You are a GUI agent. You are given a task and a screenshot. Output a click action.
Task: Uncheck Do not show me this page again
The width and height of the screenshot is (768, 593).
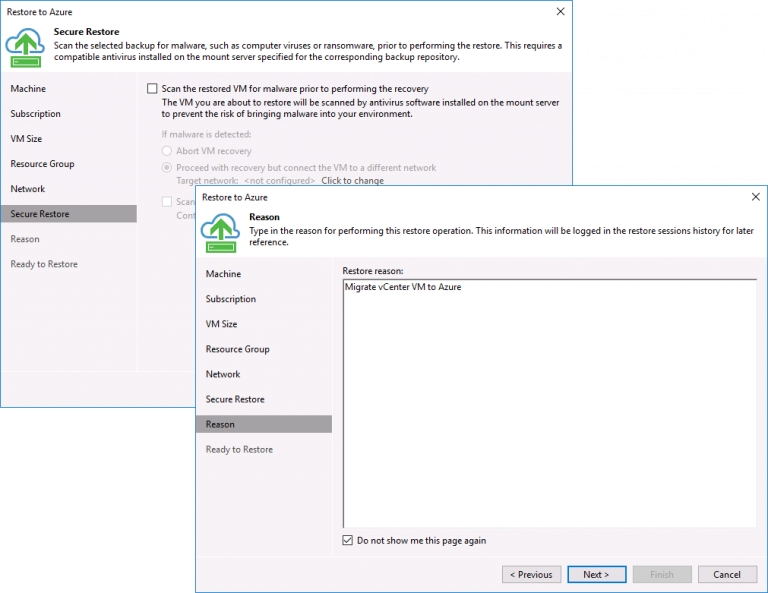pos(347,540)
